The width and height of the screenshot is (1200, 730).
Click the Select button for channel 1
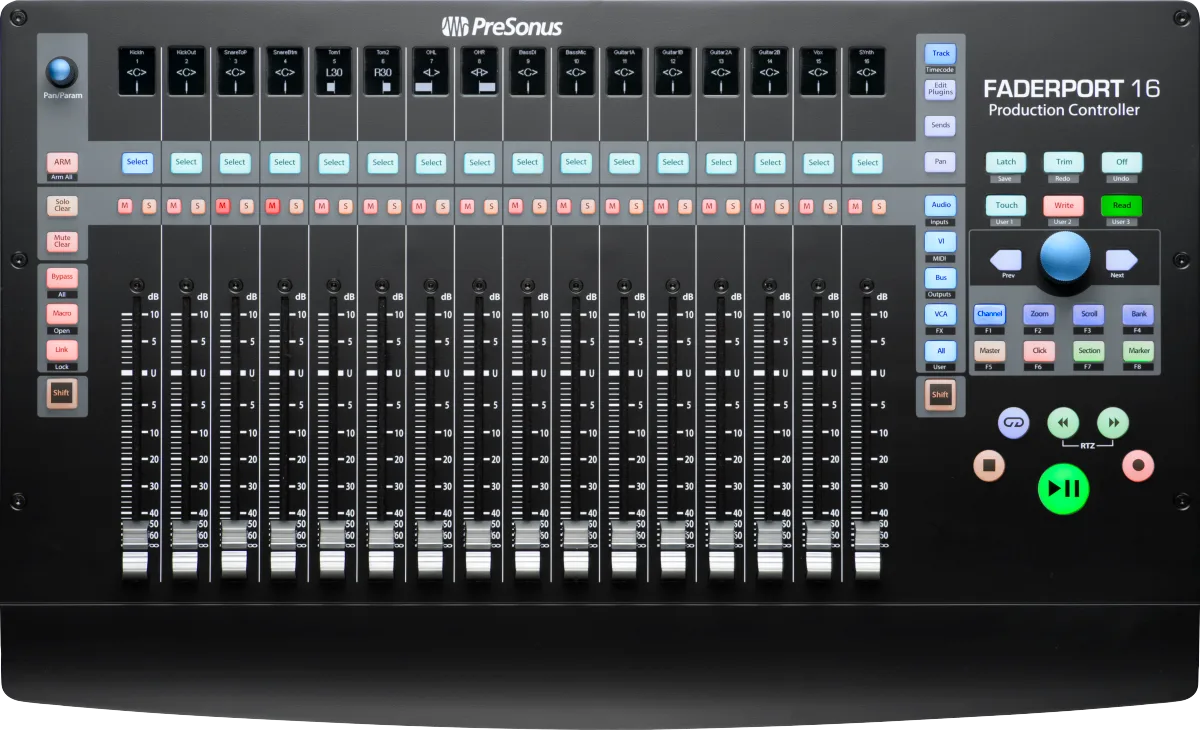tap(137, 162)
